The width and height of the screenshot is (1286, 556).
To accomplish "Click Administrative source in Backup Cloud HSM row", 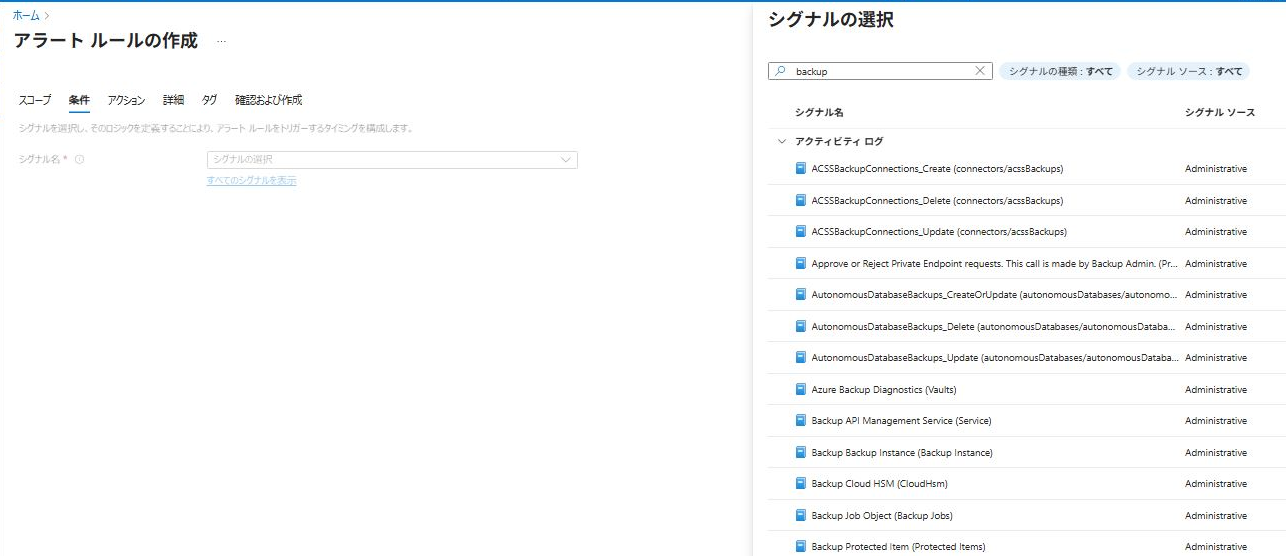I will pyautogui.click(x=1216, y=484).
